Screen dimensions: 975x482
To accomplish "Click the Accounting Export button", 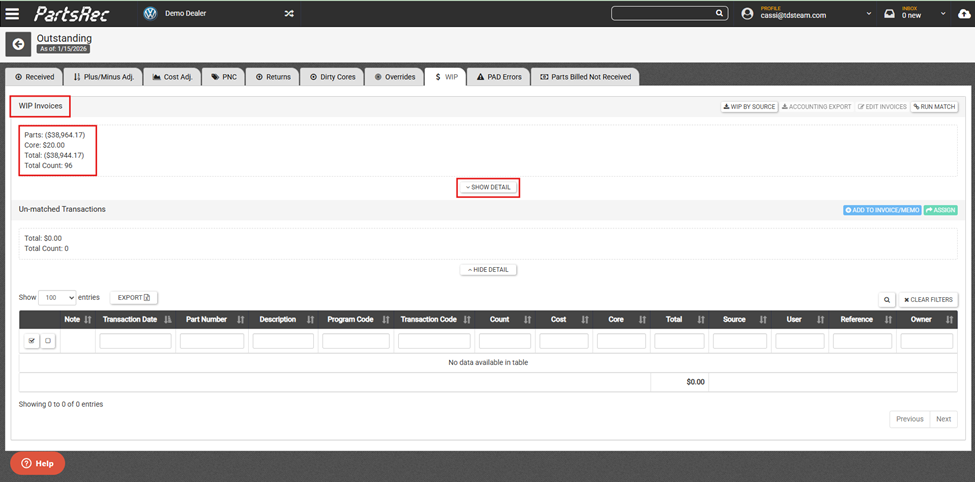I will (816, 107).
